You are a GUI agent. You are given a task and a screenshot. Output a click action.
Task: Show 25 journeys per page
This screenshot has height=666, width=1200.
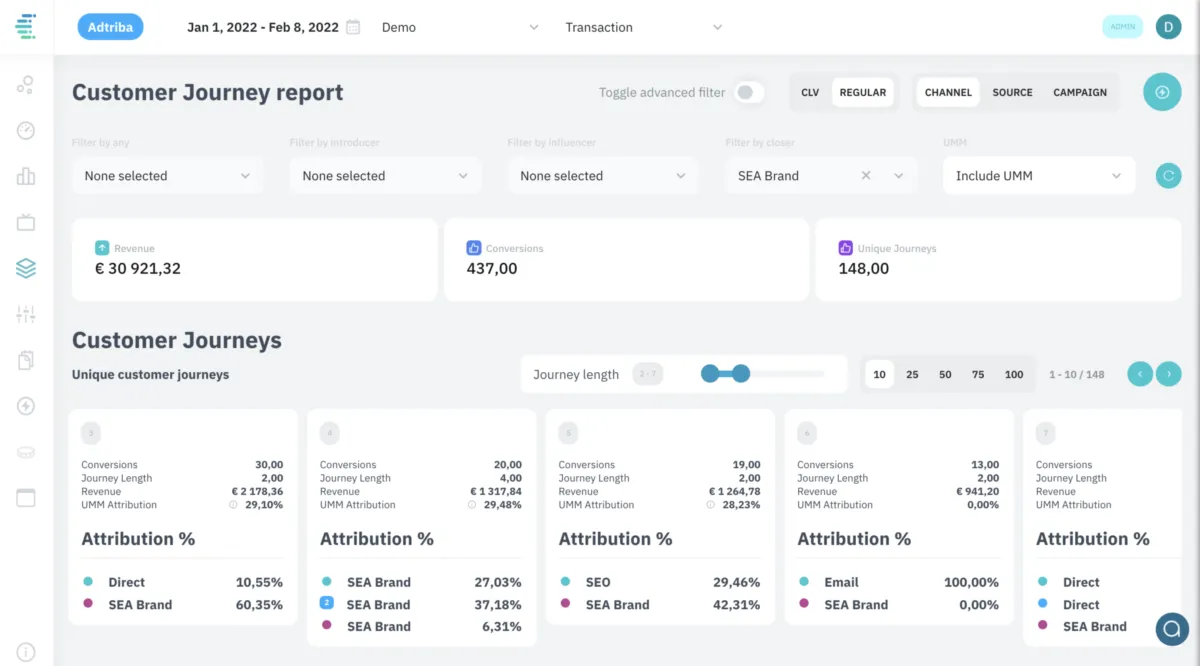tap(912, 374)
